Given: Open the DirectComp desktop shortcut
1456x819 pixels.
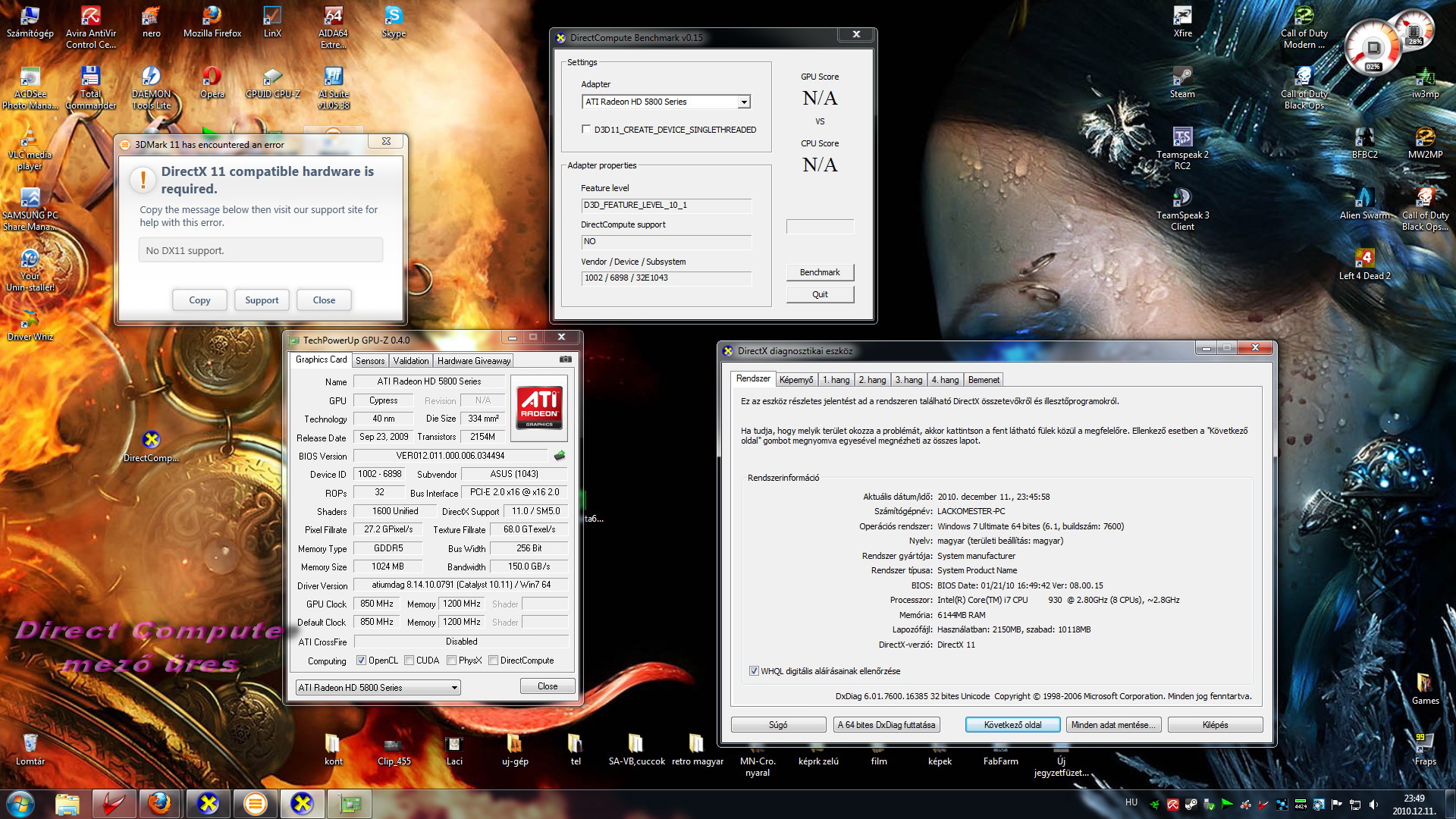Looking at the screenshot, I should (x=151, y=446).
